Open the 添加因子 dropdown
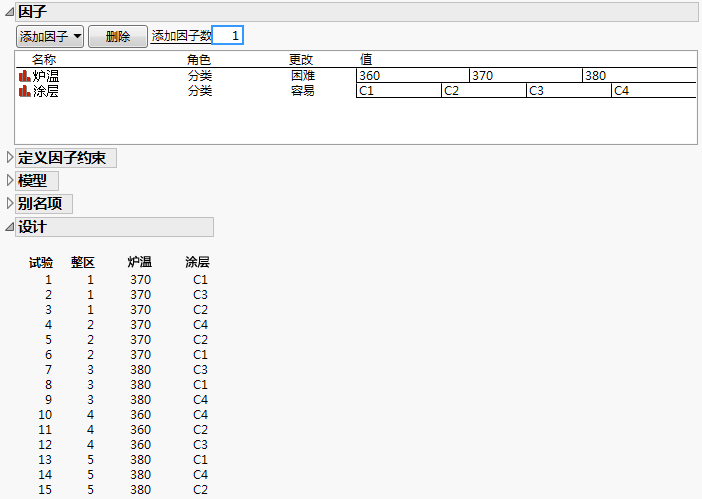Viewport: 702px width, 499px height. pyautogui.click(x=50, y=36)
